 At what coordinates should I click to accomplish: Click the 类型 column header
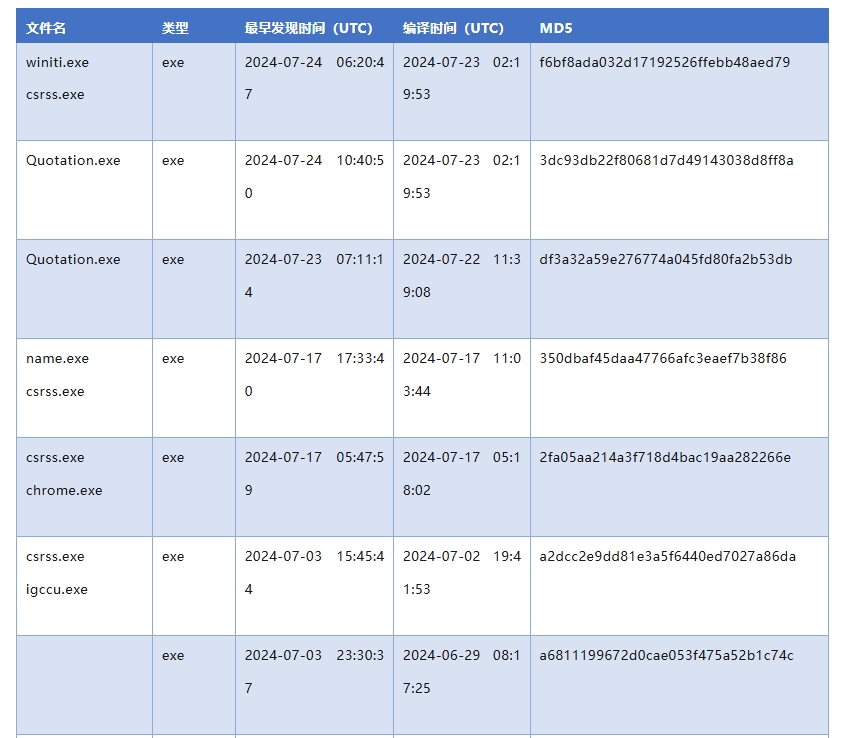point(175,28)
